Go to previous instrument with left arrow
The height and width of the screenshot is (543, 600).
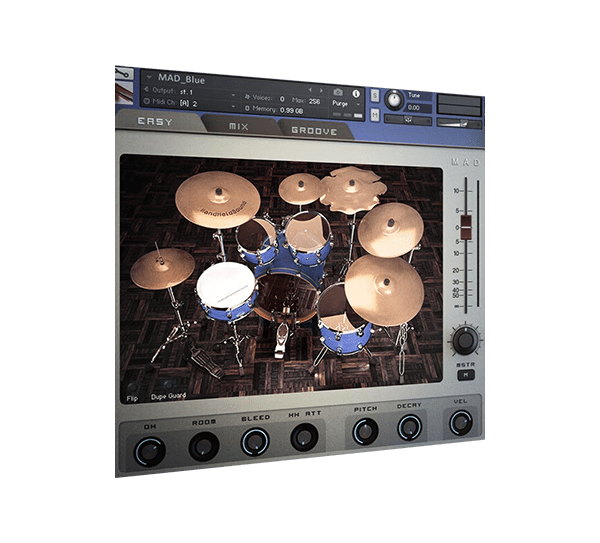[310, 90]
